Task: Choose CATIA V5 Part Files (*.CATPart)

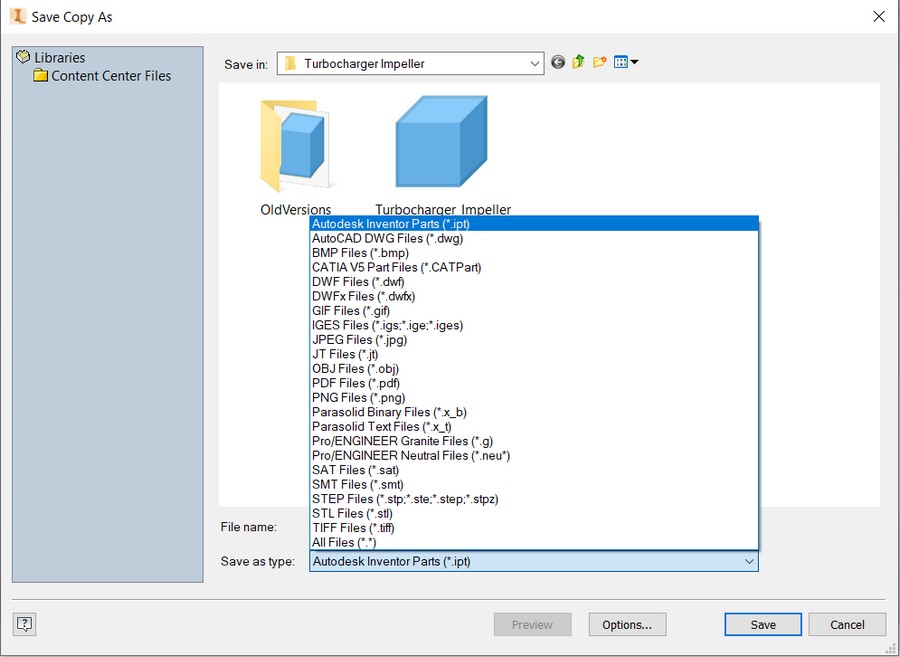Action: 534,267
